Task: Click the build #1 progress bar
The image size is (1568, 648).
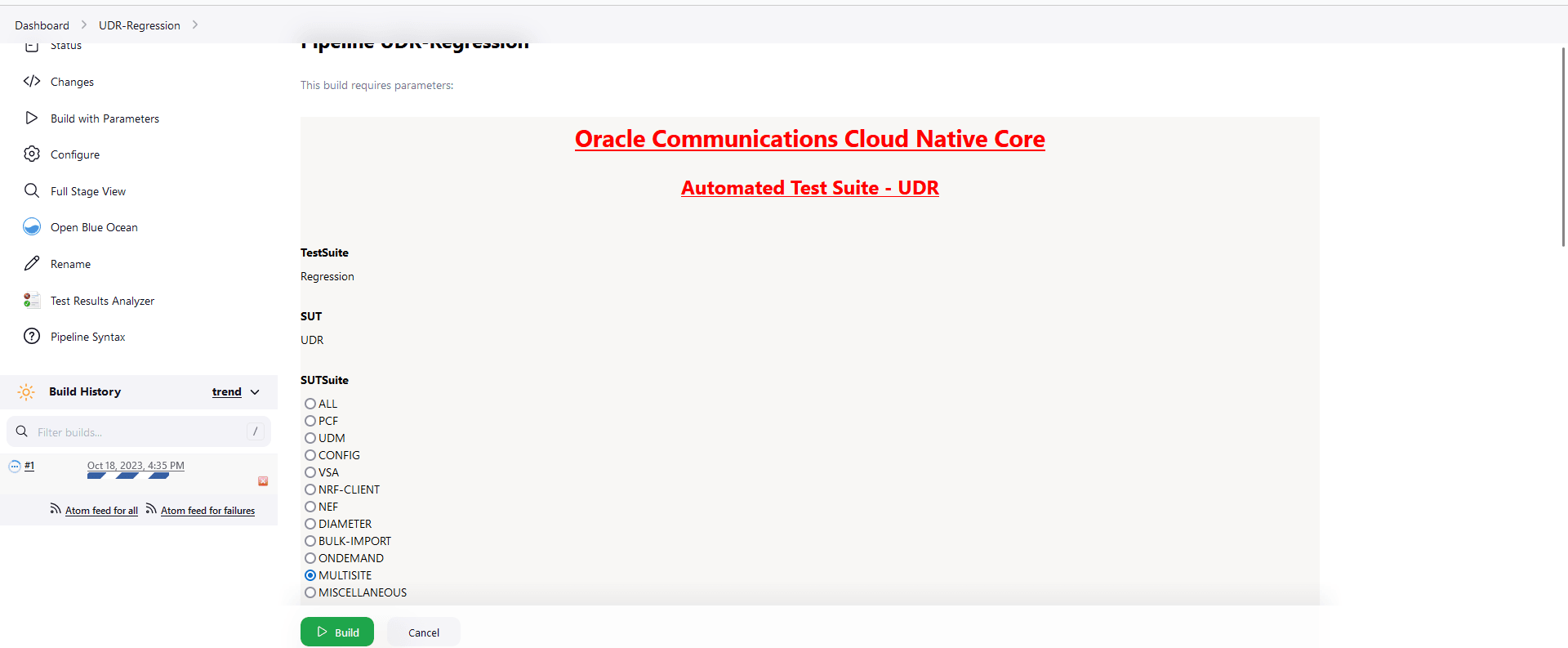Action: coord(128,476)
